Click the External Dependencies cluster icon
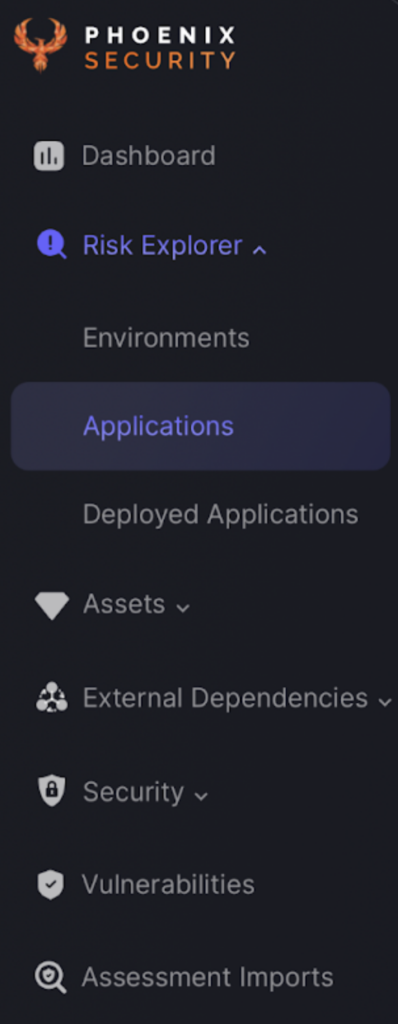This screenshot has height=1024, width=398. [x=51, y=698]
